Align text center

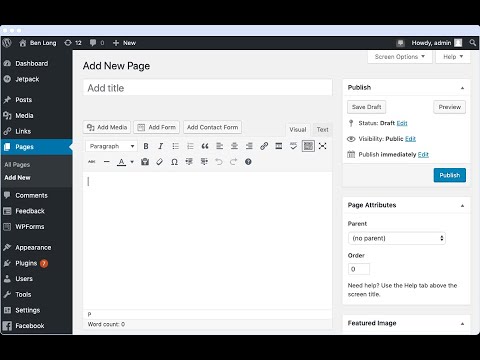(x=234, y=146)
